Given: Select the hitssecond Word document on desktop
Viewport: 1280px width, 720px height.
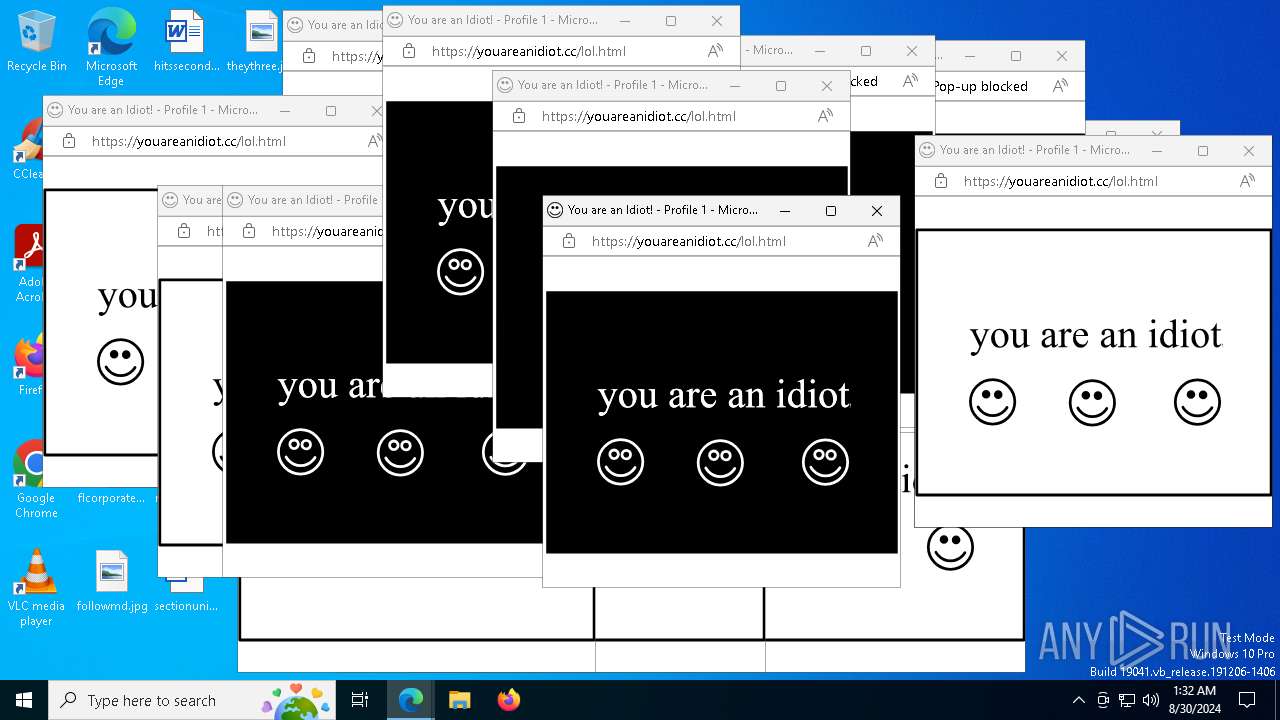Looking at the screenshot, I should click(185, 40).
